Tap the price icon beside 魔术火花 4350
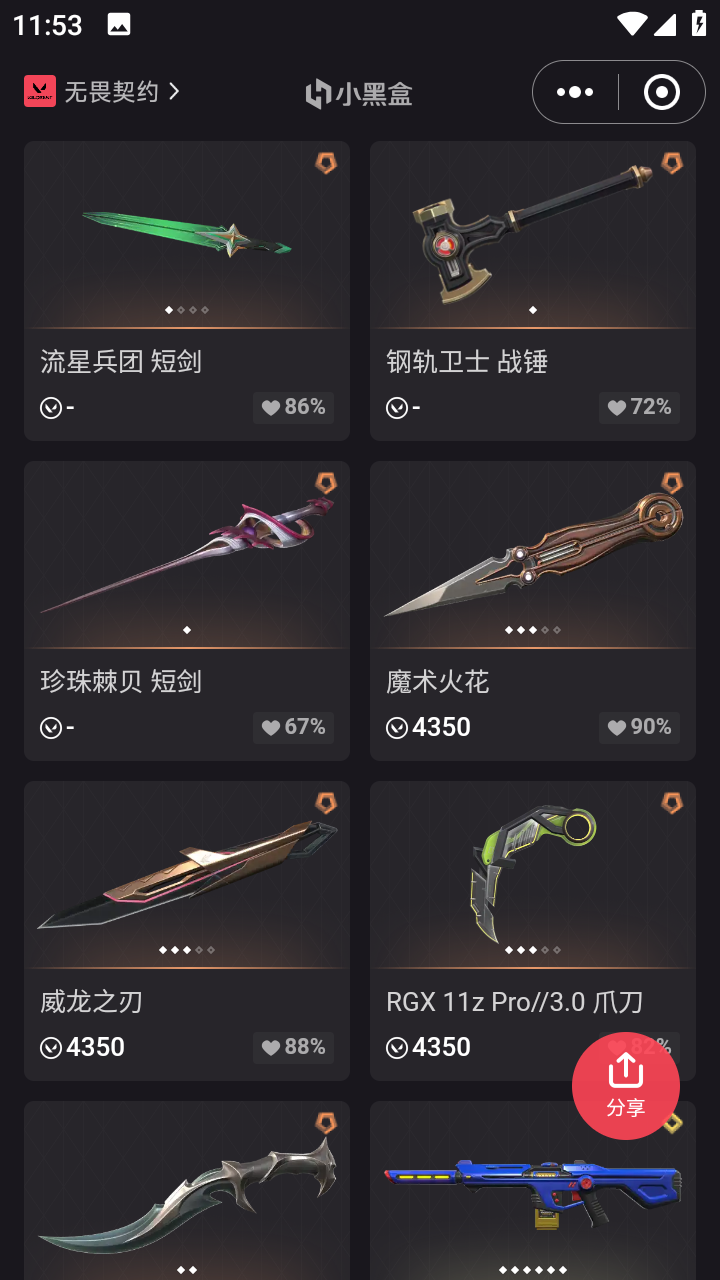Image resolution: width=720 pixels, height=1280 pixels. pos(397,728)
